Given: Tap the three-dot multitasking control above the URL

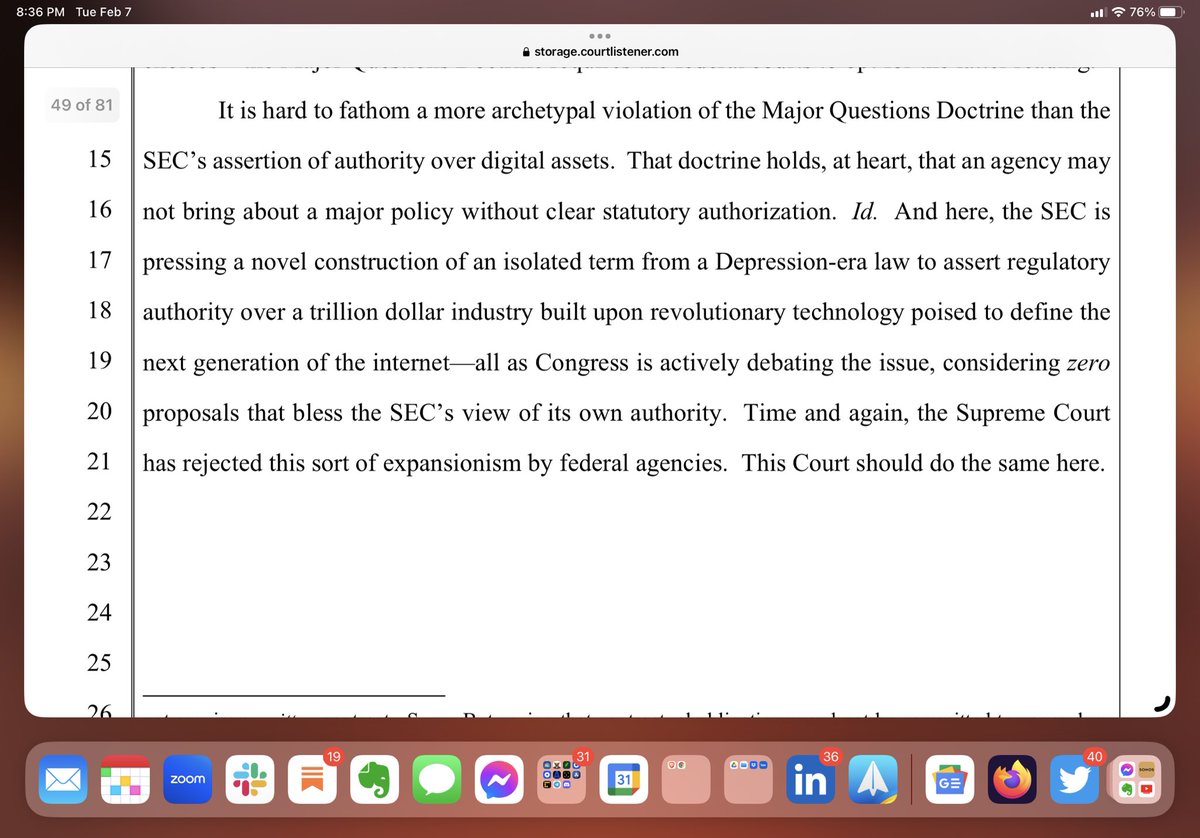Looking at the screenshot, I should coord(600,35).
